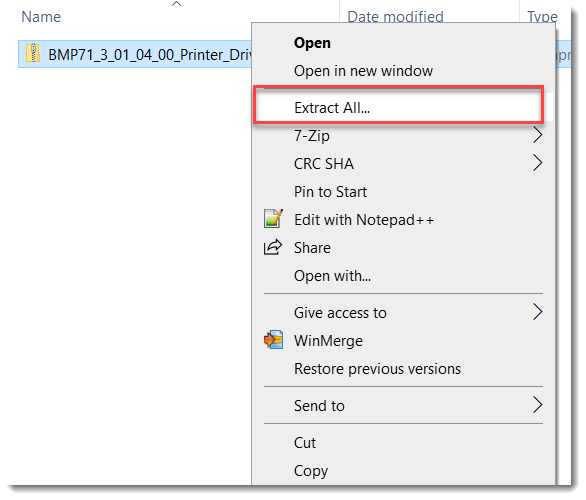Screen dimensions: 586x500
Task: Expand the CRC SHA submenu arrow
Action: tap(537, 163)
